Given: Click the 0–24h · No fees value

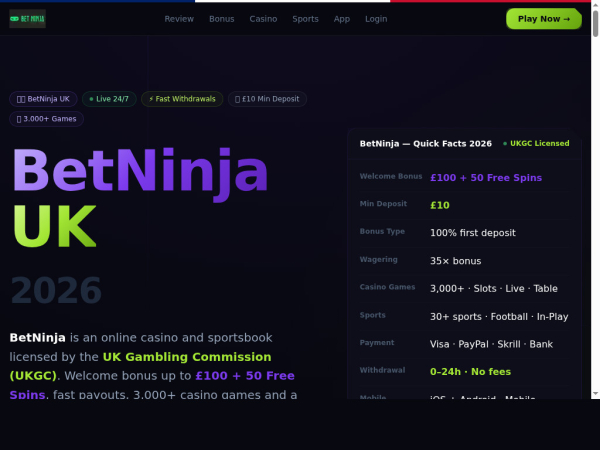Looking at the screenshot, I should 470,372.
